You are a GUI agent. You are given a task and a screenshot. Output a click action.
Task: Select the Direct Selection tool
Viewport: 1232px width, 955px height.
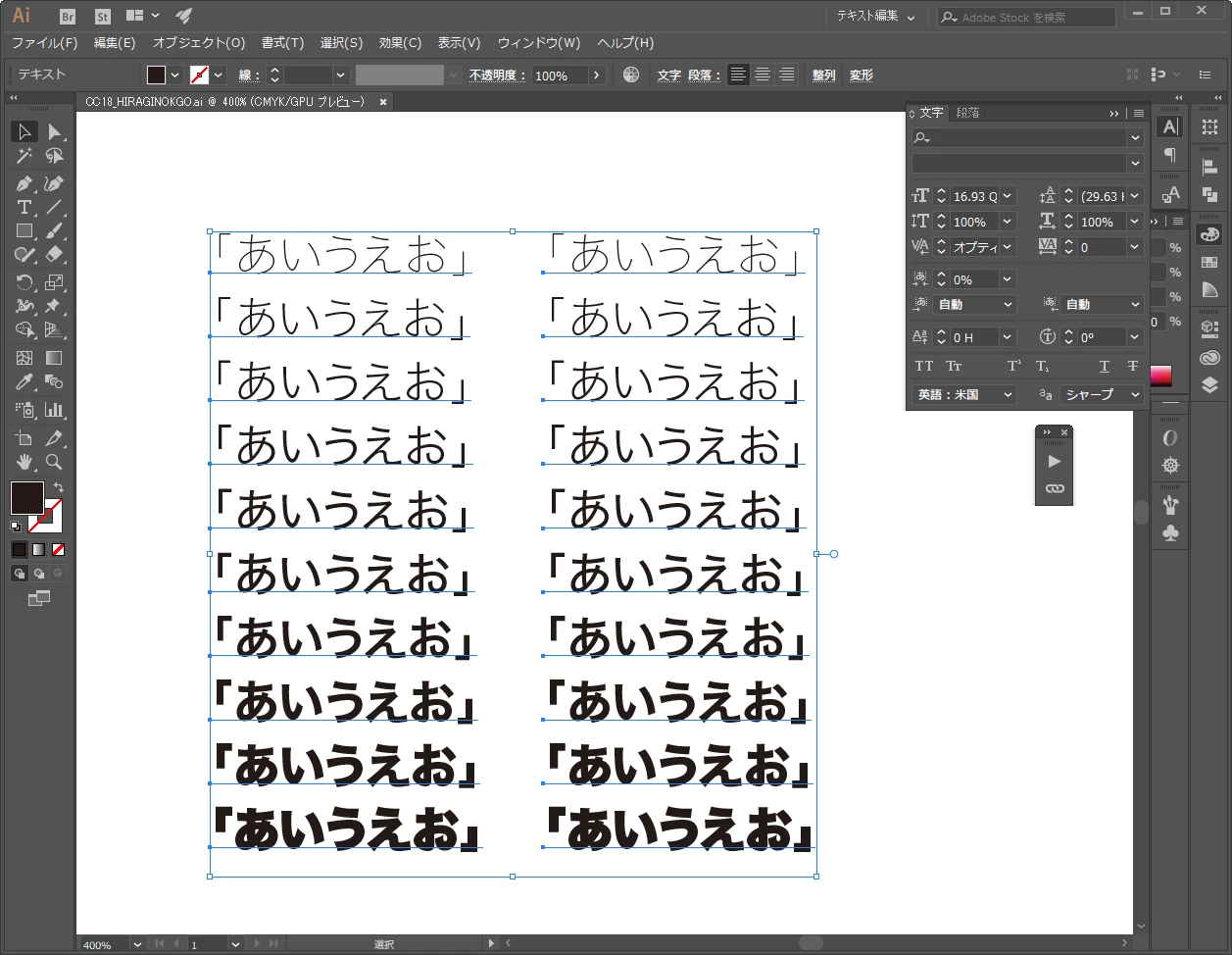[x=54, y=131]
